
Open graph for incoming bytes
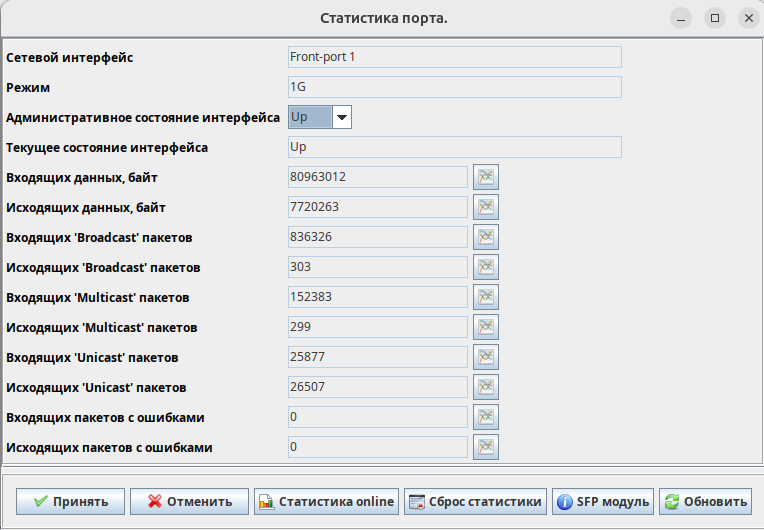point(486,177)
